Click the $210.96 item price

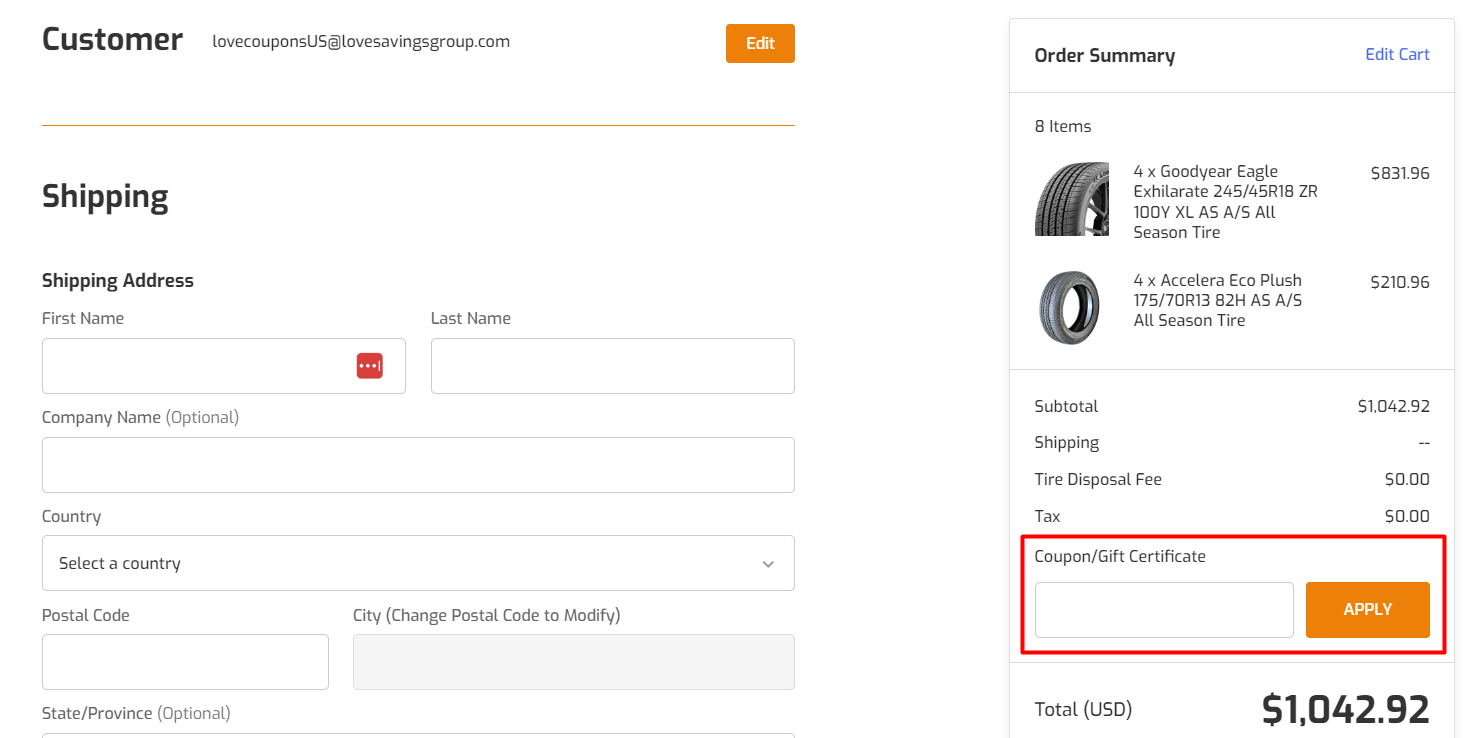pos(1400,282)
